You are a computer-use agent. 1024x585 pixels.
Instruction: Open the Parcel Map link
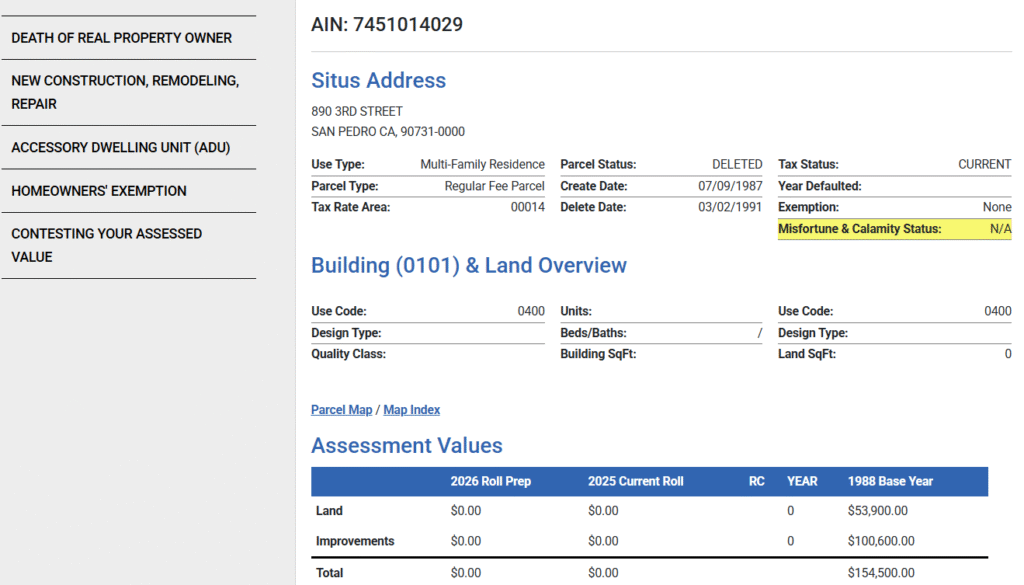(342, 409)
